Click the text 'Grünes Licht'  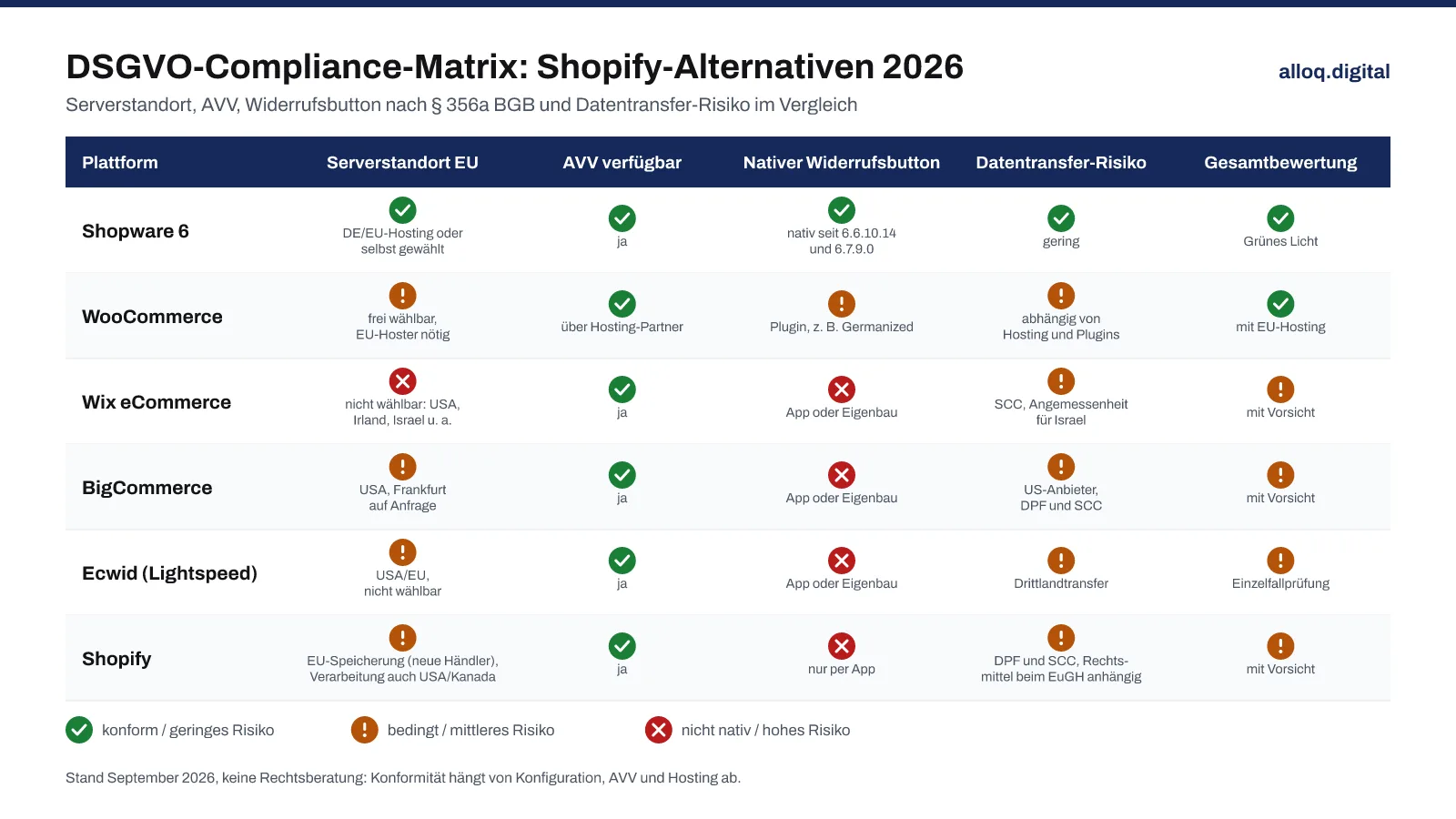point(1280,241)
